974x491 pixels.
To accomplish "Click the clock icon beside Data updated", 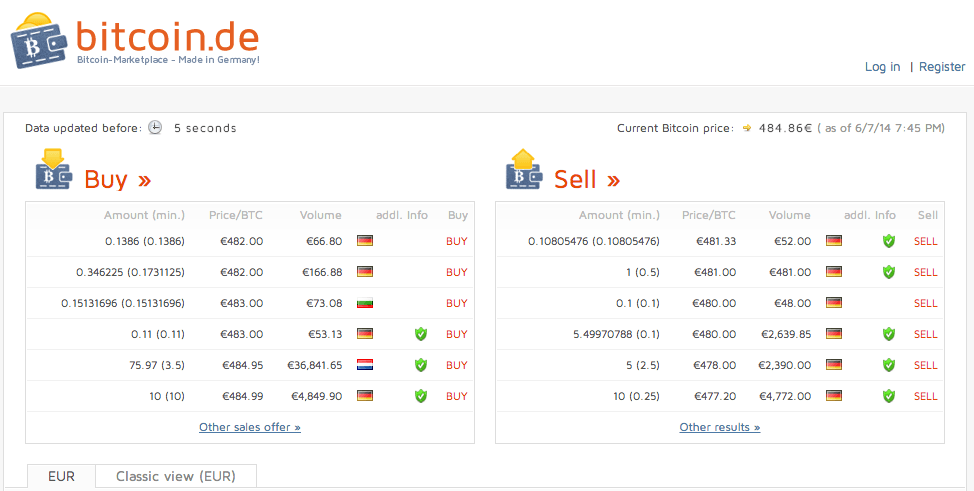I will [155, 128].
